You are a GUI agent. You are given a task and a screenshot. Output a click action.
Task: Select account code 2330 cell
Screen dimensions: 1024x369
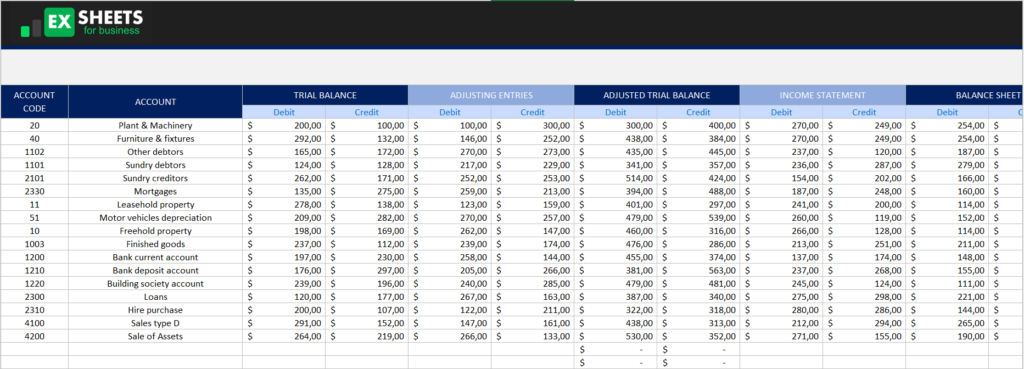point(35,191)
